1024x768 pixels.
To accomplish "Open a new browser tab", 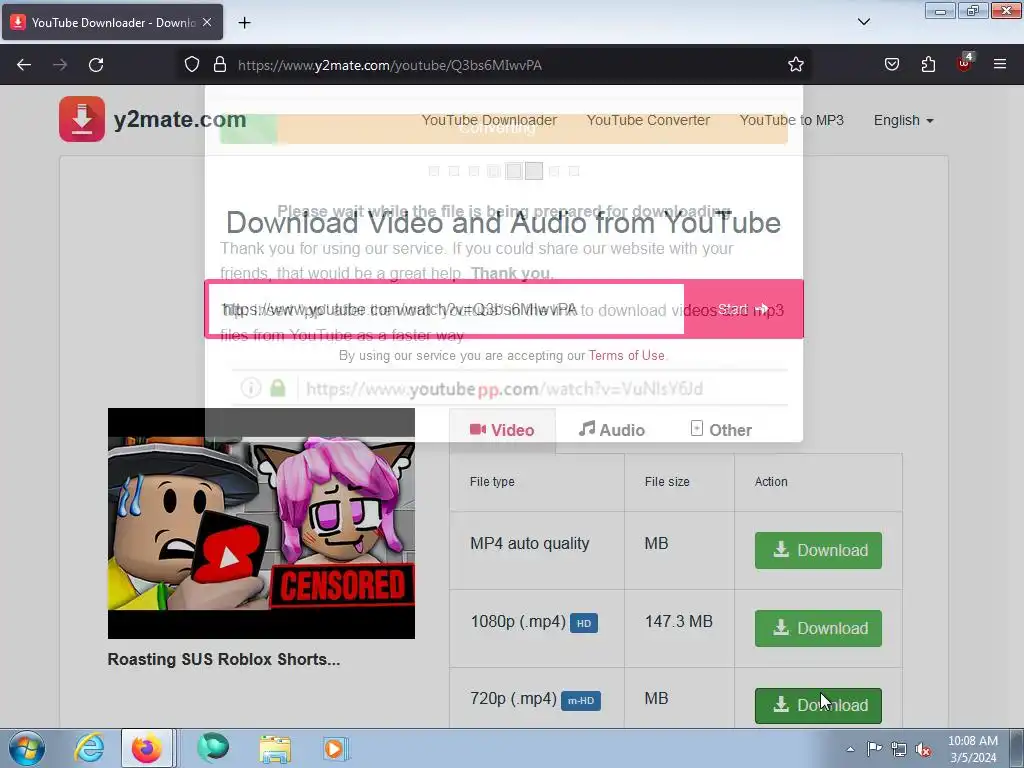I will tap(244, 23).
